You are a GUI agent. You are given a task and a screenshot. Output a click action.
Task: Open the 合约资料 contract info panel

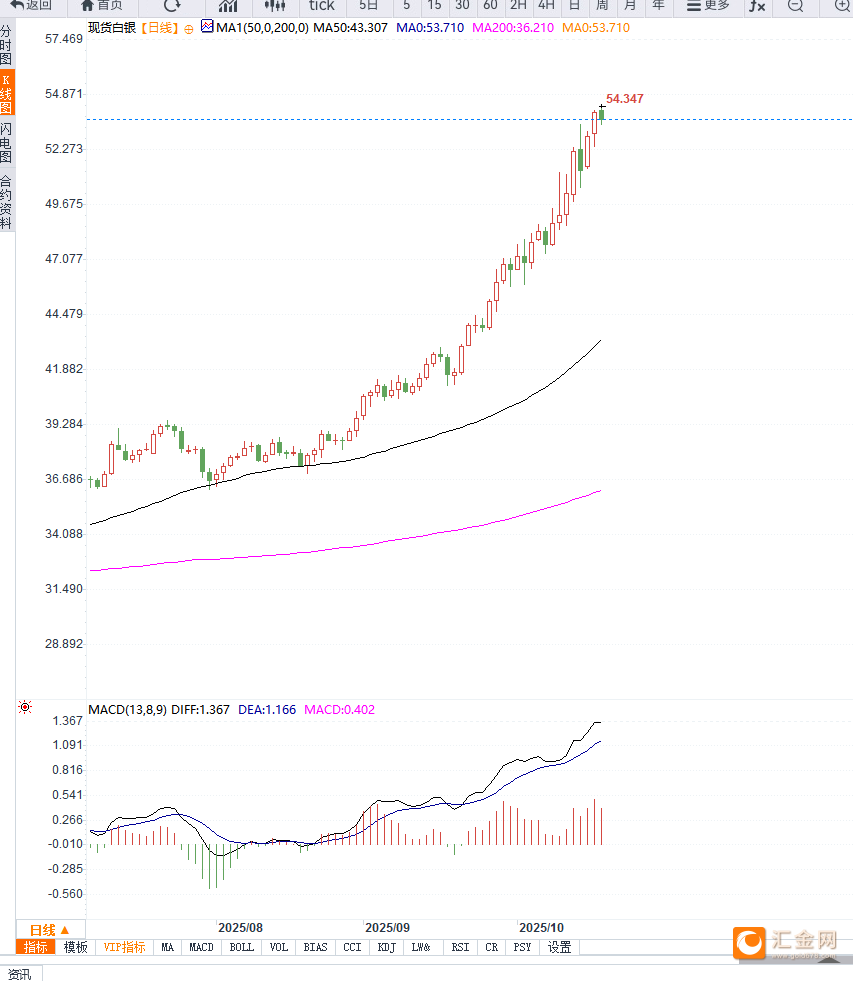pos(6,201)
